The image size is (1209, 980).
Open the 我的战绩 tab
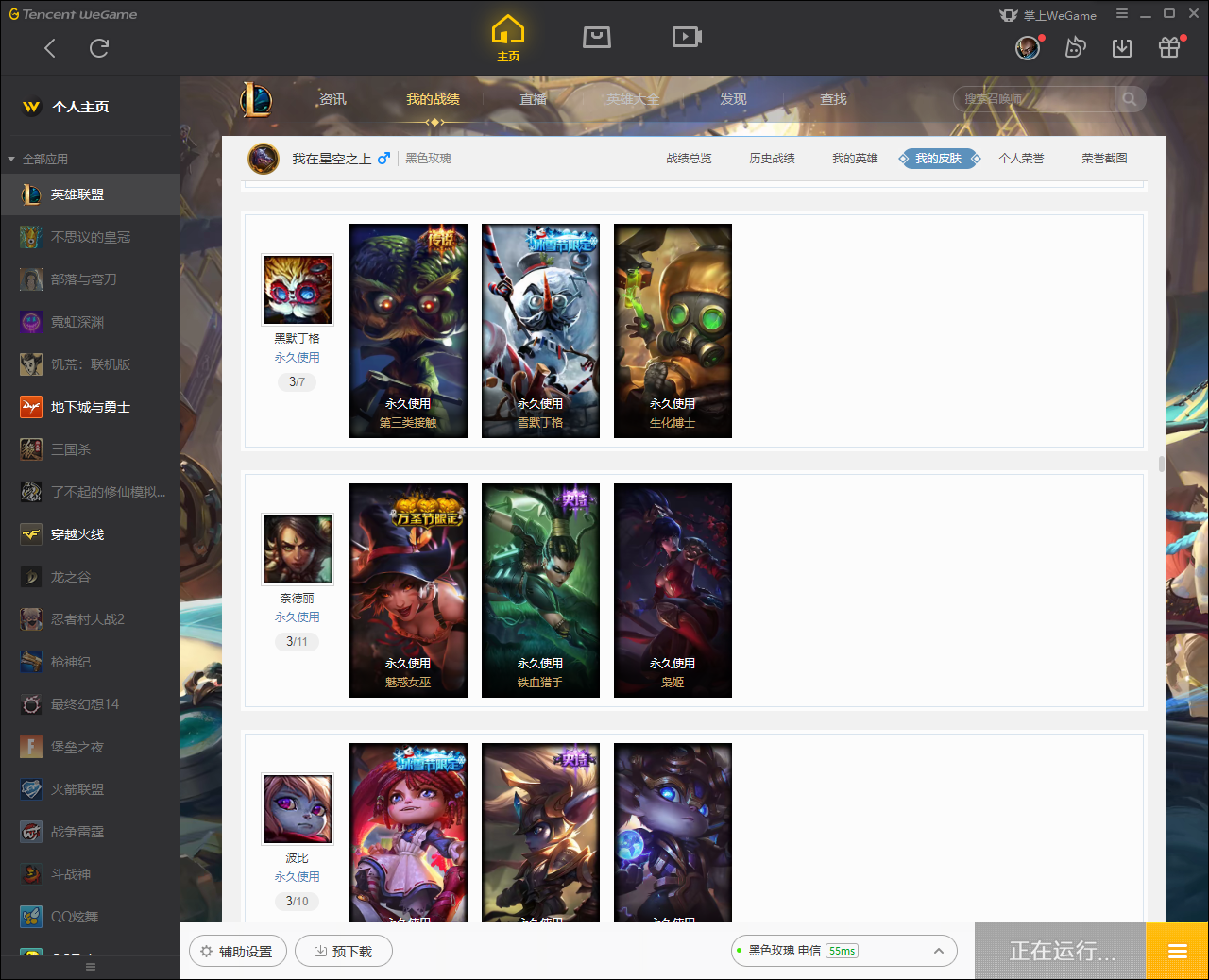click(x=433, y=99)
